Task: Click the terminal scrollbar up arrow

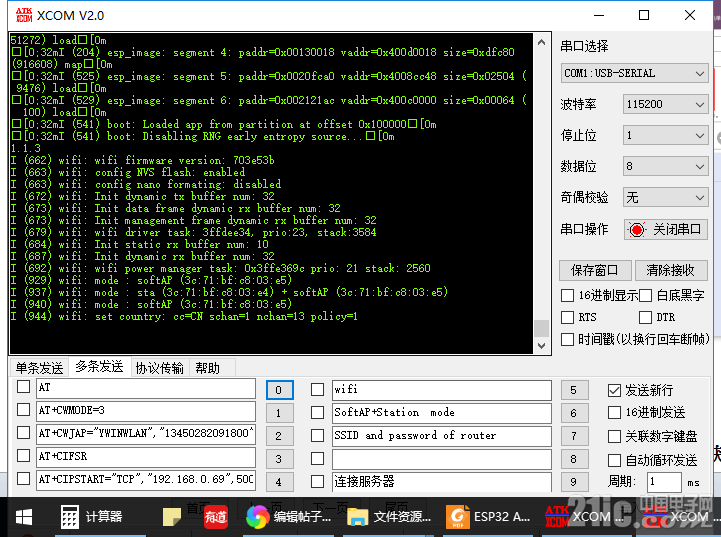Action: tap(542, 42)
